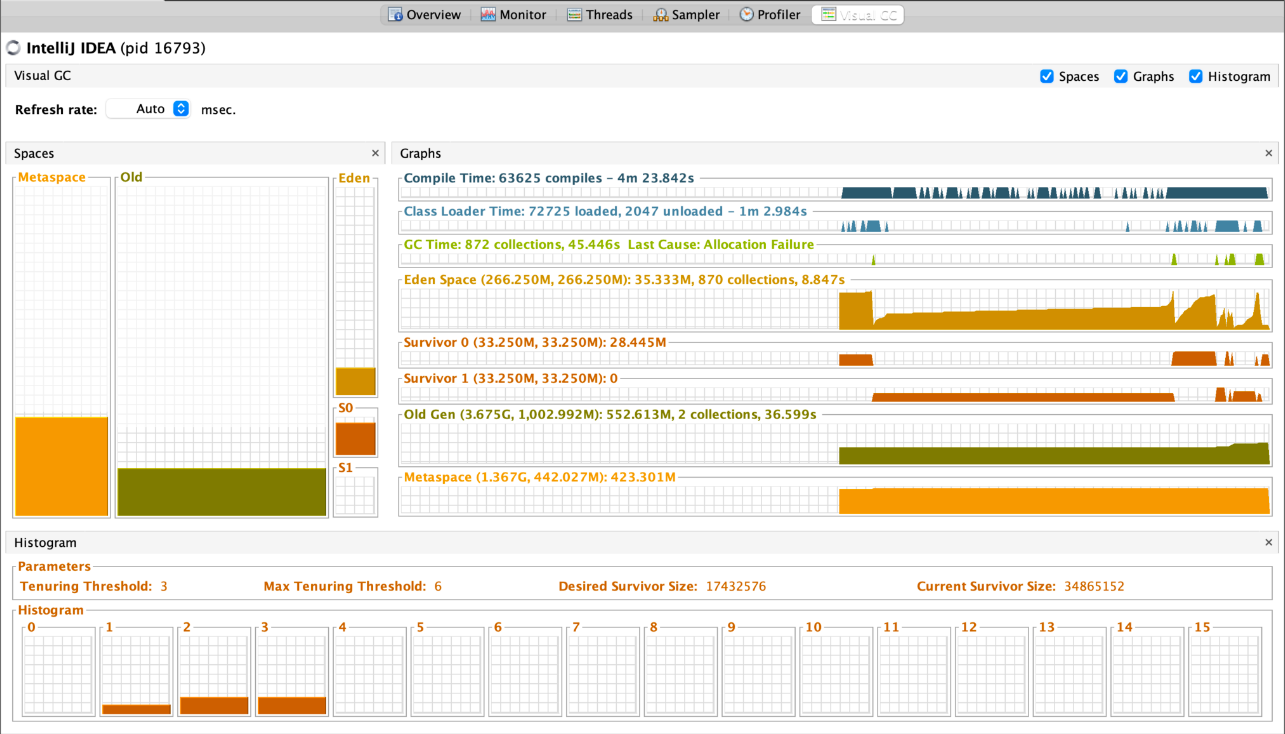
Task: Close the Graphs panel
Action: point(1269,153)
